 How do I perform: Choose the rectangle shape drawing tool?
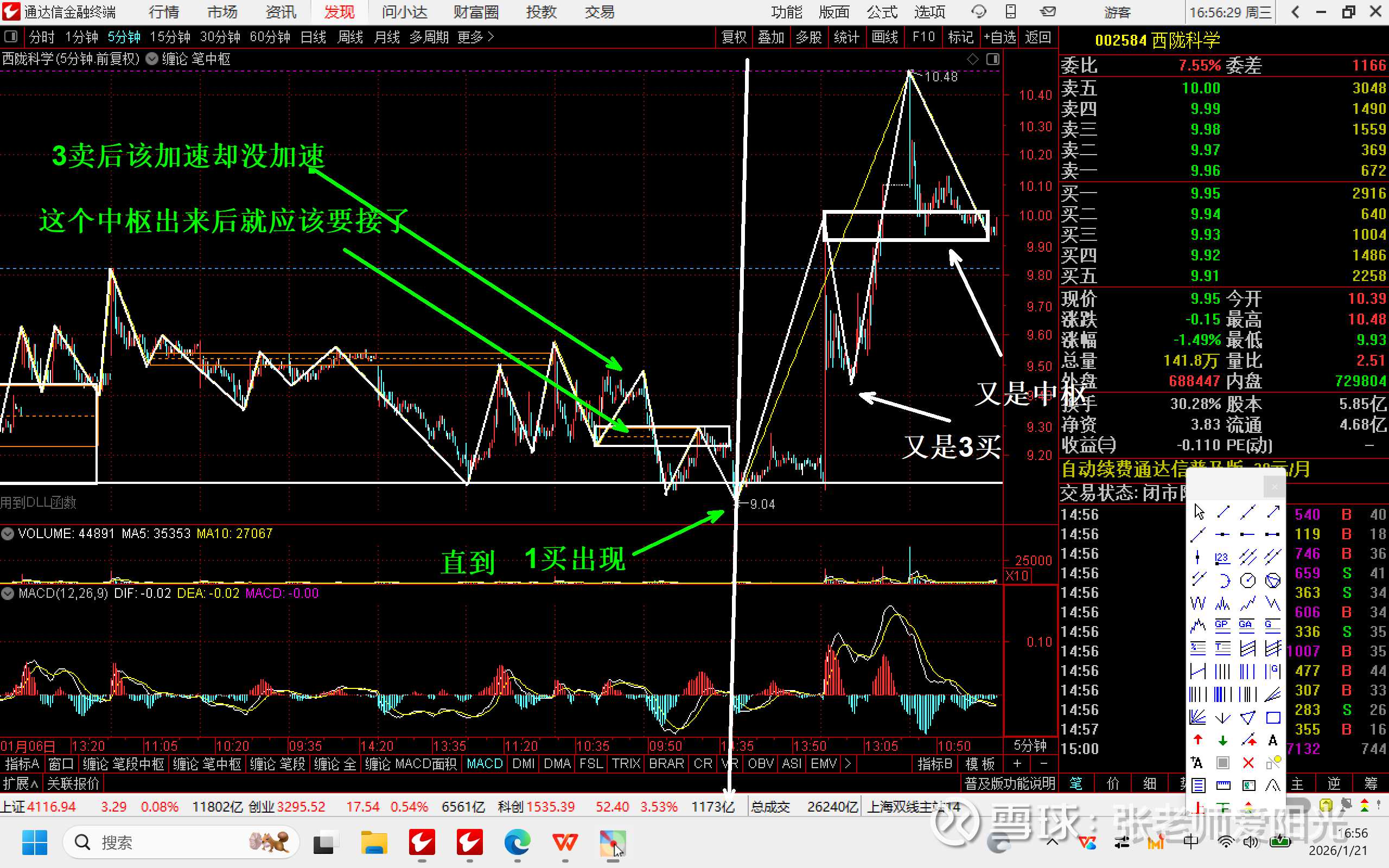(x=1273, y=718)
